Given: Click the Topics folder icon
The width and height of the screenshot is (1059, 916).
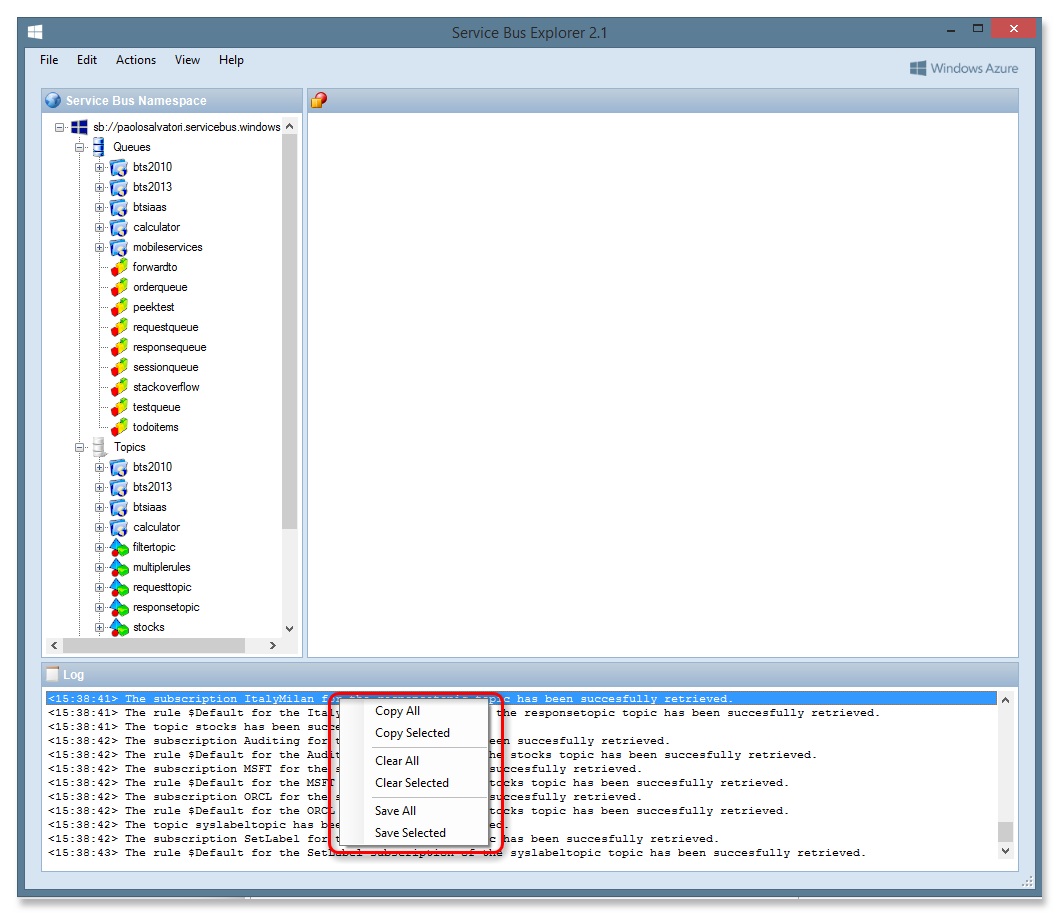Looking at the screenshot, I should (99, 447).
